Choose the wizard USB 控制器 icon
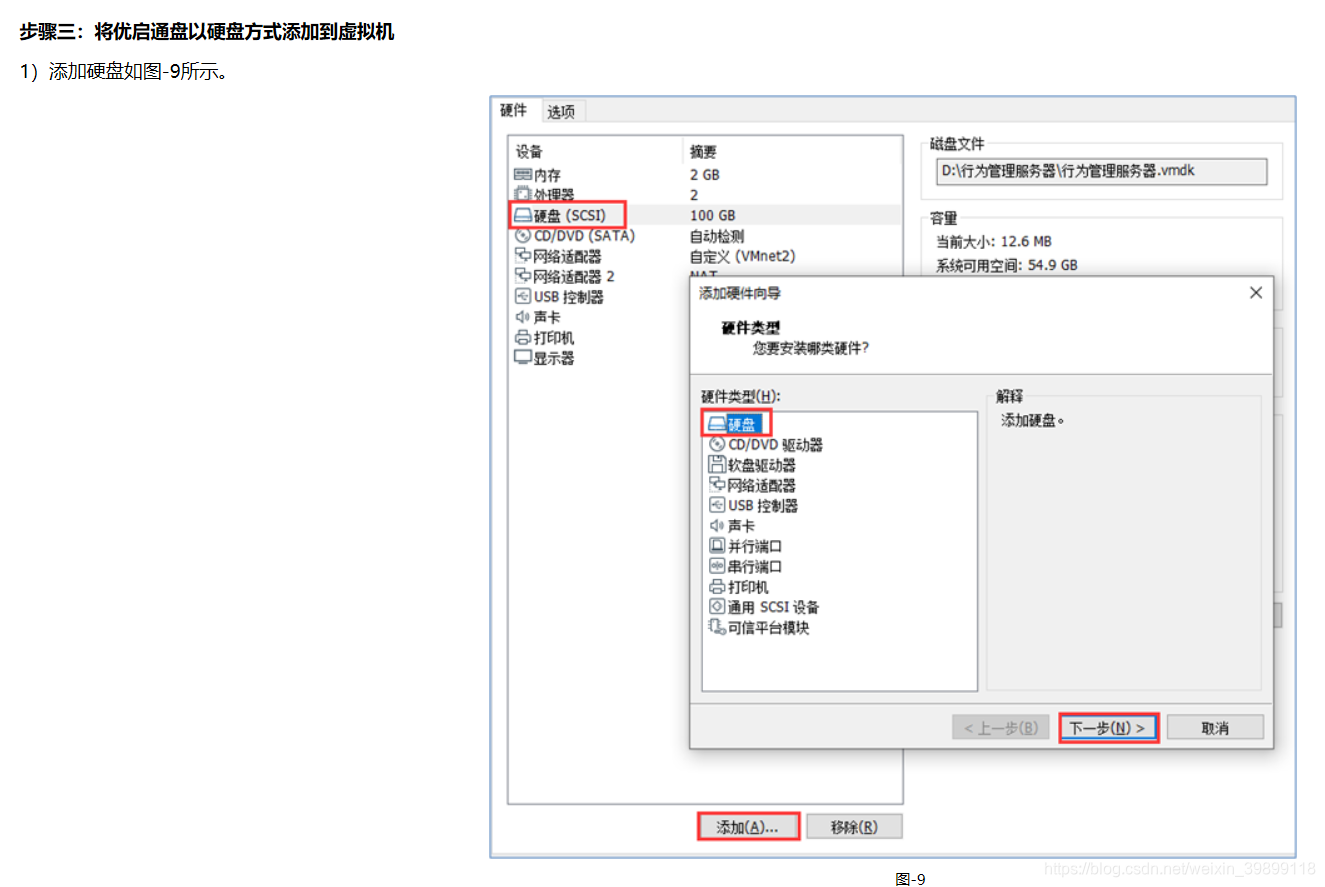Viewport: 1325px width, 887px height. (716, 505)
